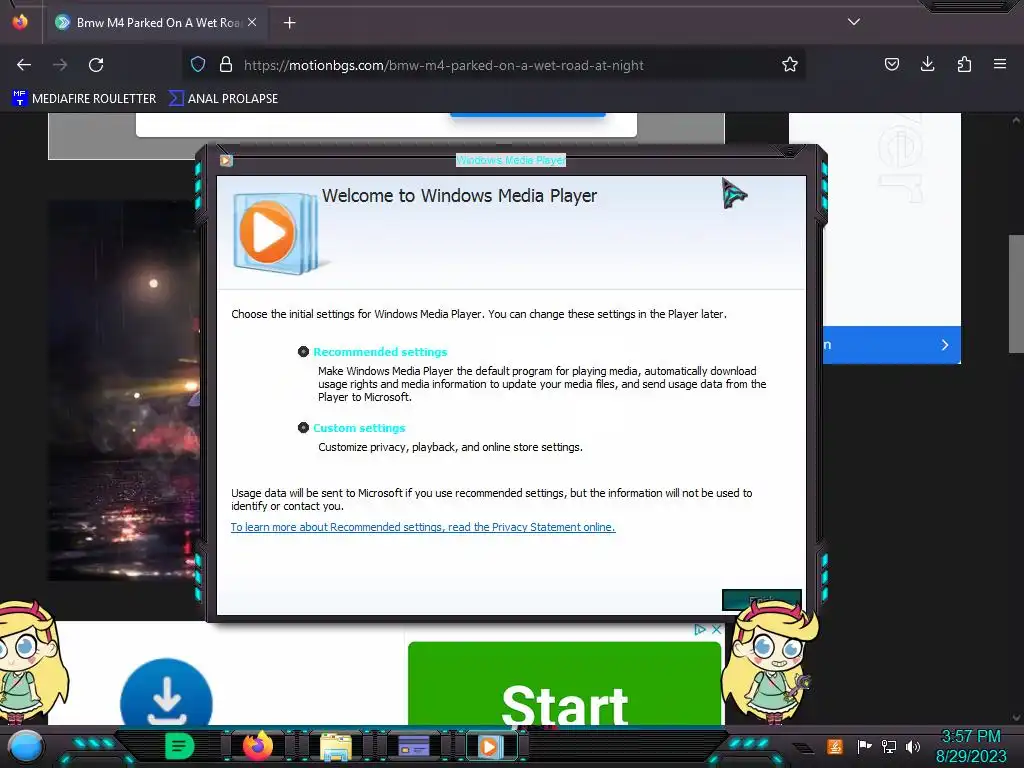Save page to Pocket icon
Screen dimensions: 1024x768
[x=891, y=64]
